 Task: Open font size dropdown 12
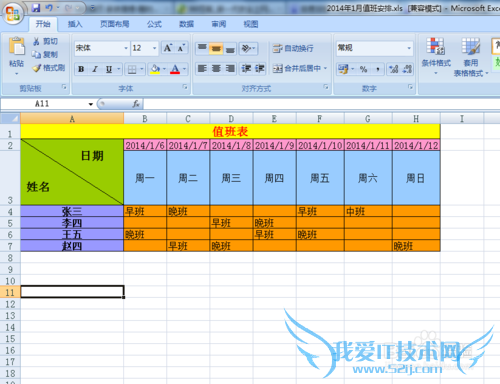pos(155,48)
